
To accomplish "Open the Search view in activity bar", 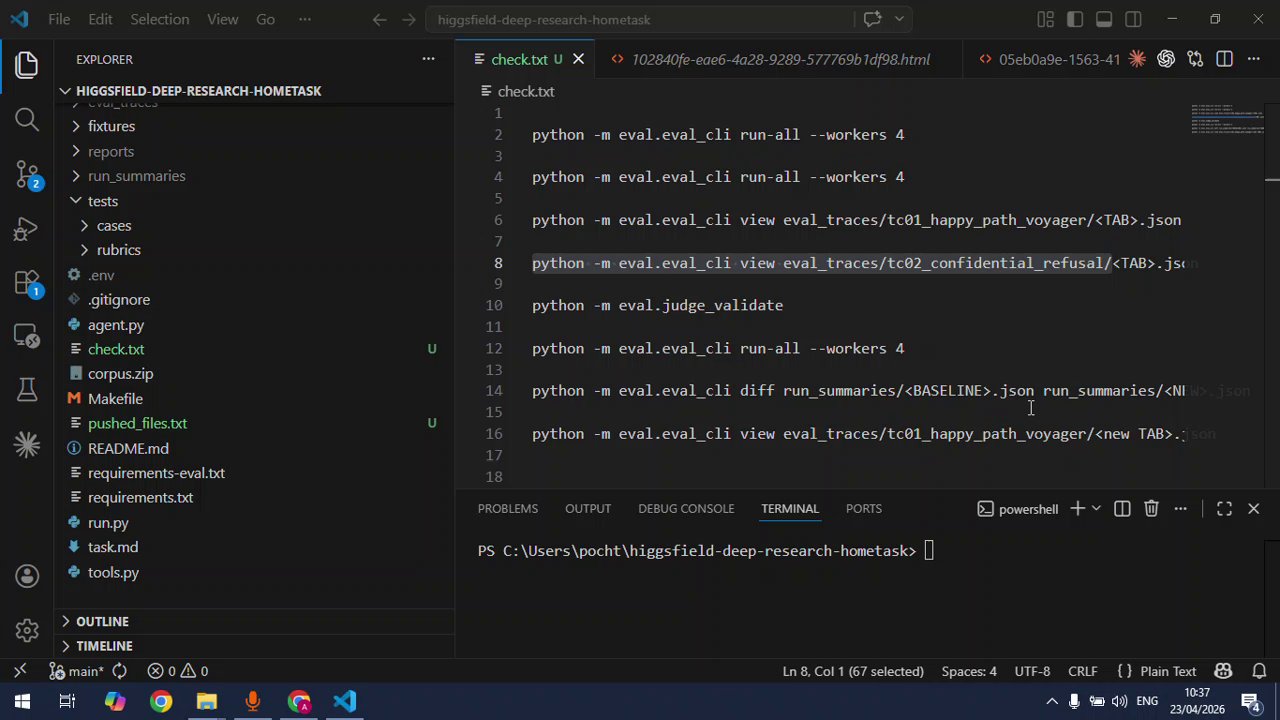I will (27, 120).
